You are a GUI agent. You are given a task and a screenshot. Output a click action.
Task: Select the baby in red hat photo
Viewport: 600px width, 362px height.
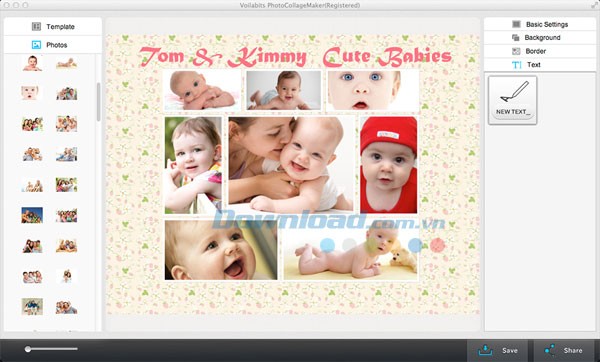pos(388,165)
